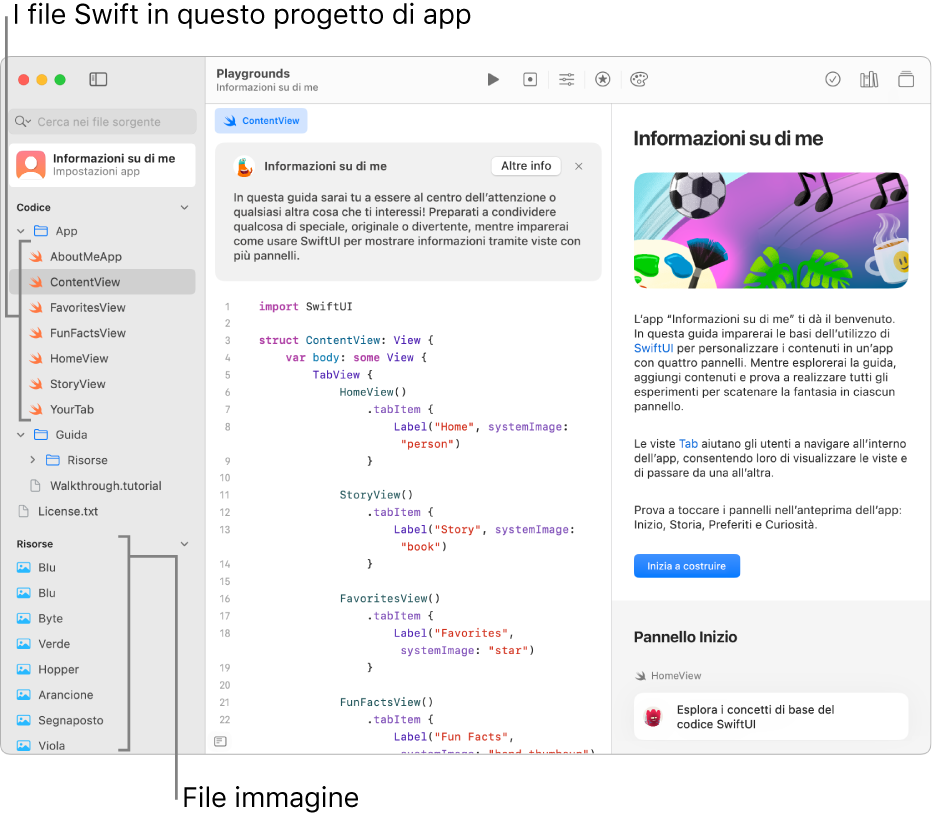Select the Hopper image resource

coord(102,669)
